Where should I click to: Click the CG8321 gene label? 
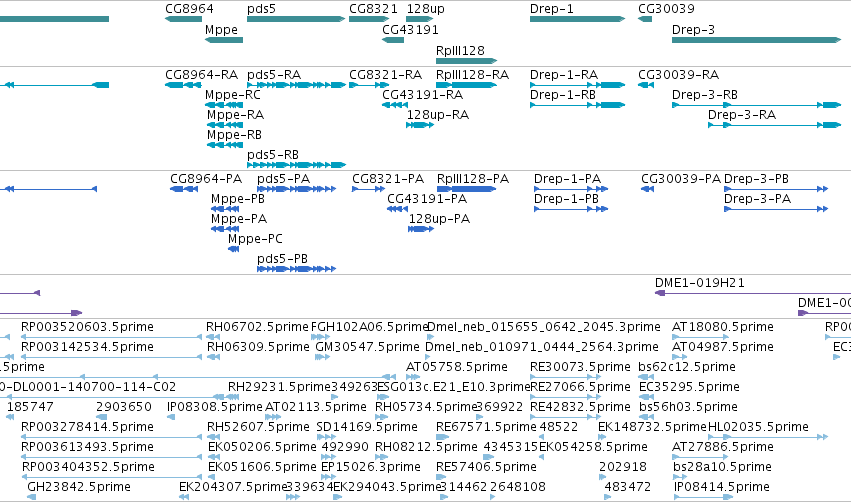(x=373, y=9)
